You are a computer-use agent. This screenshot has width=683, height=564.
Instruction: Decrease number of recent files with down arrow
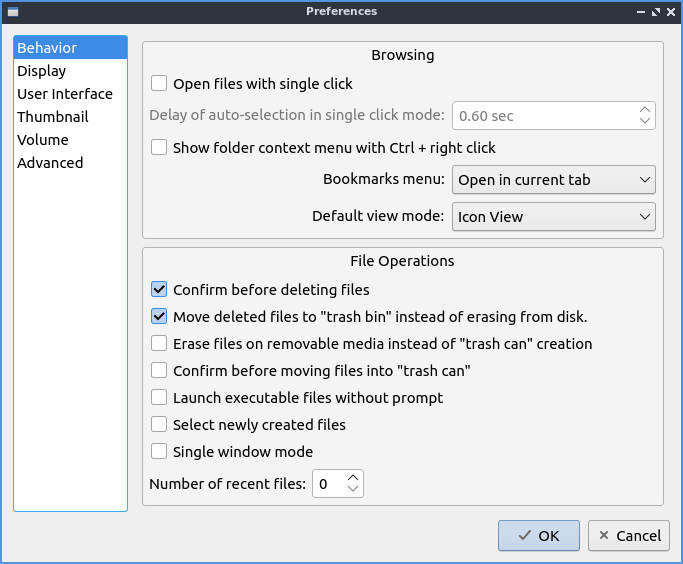click(353, 490)
